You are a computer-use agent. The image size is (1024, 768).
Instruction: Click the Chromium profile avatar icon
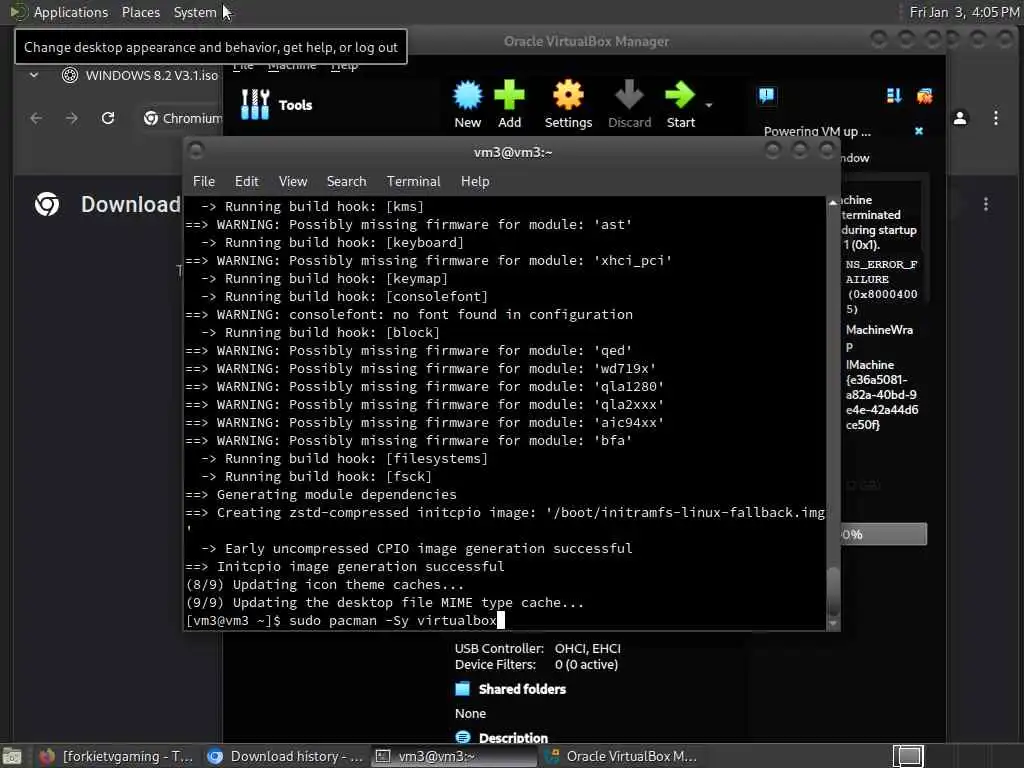[x=960, y=118]
